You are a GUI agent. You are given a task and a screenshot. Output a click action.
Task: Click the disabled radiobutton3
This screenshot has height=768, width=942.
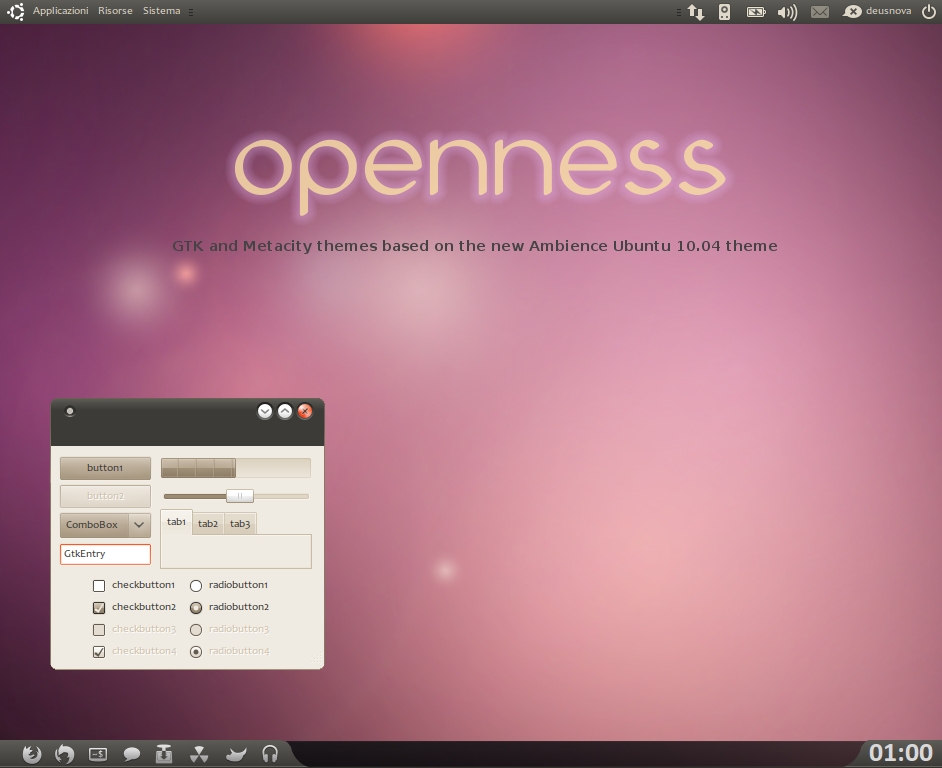196,630
